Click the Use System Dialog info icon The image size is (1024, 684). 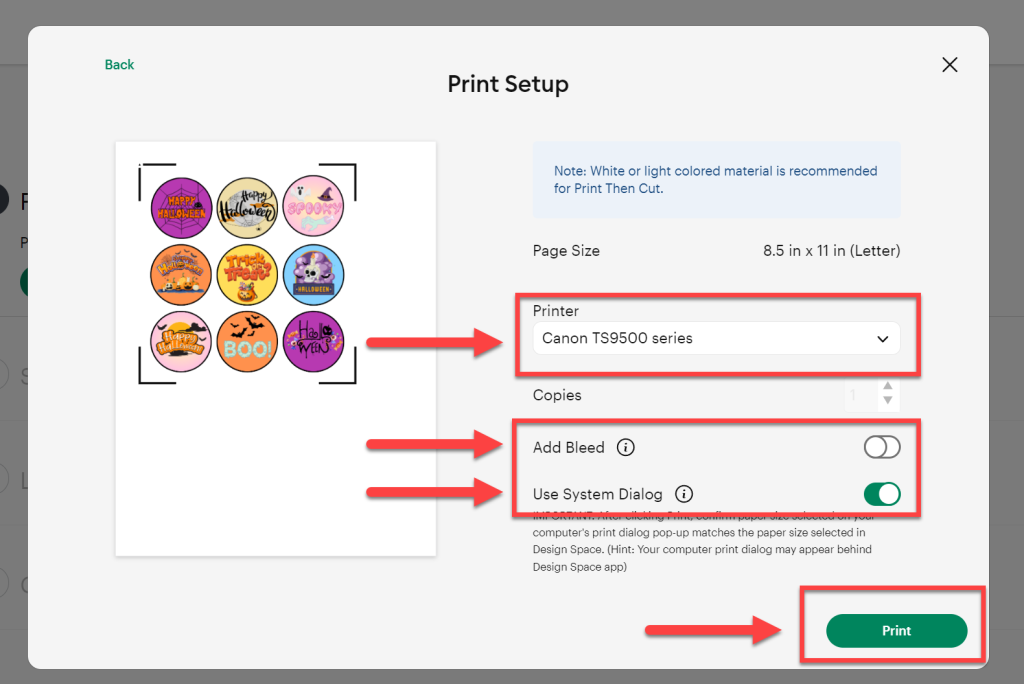coord(684,494)
